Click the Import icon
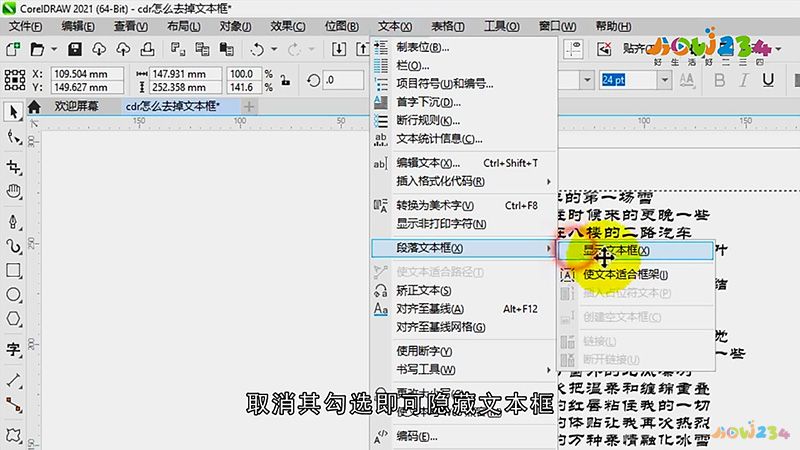The image size is (800, 450). [x=339, y=49]
